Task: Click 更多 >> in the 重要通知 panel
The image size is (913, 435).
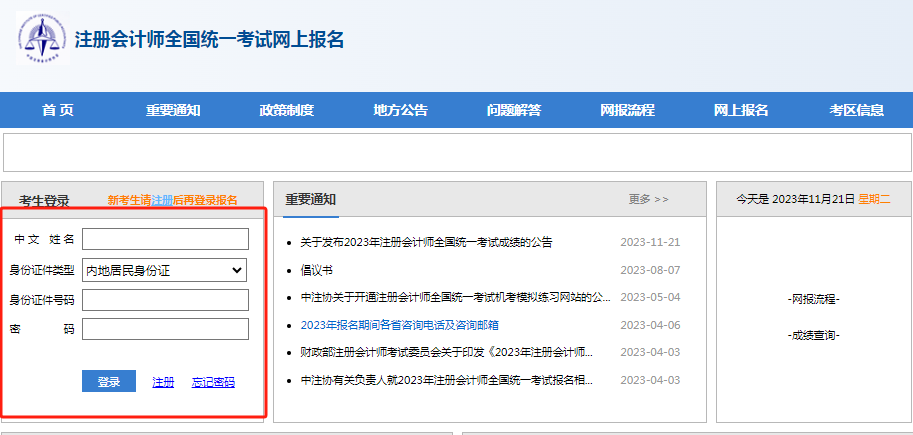Action: coord(648,199)
